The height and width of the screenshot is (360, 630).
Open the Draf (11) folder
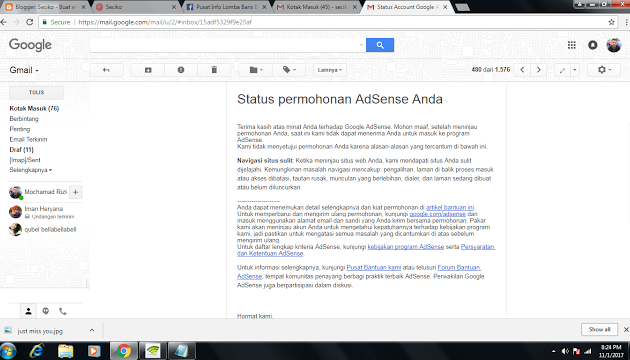tap(21, 149)
